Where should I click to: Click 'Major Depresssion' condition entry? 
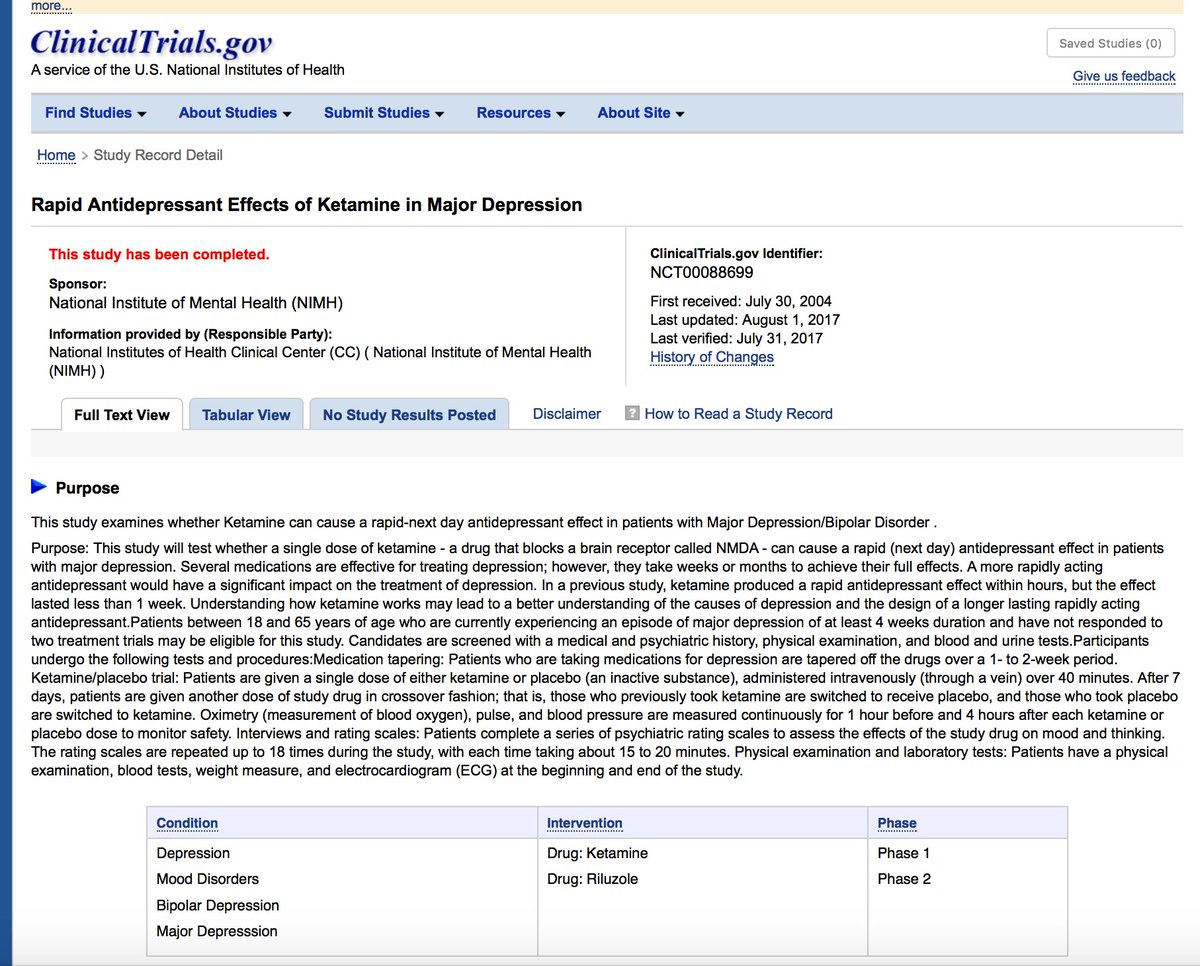pos(217,931)
